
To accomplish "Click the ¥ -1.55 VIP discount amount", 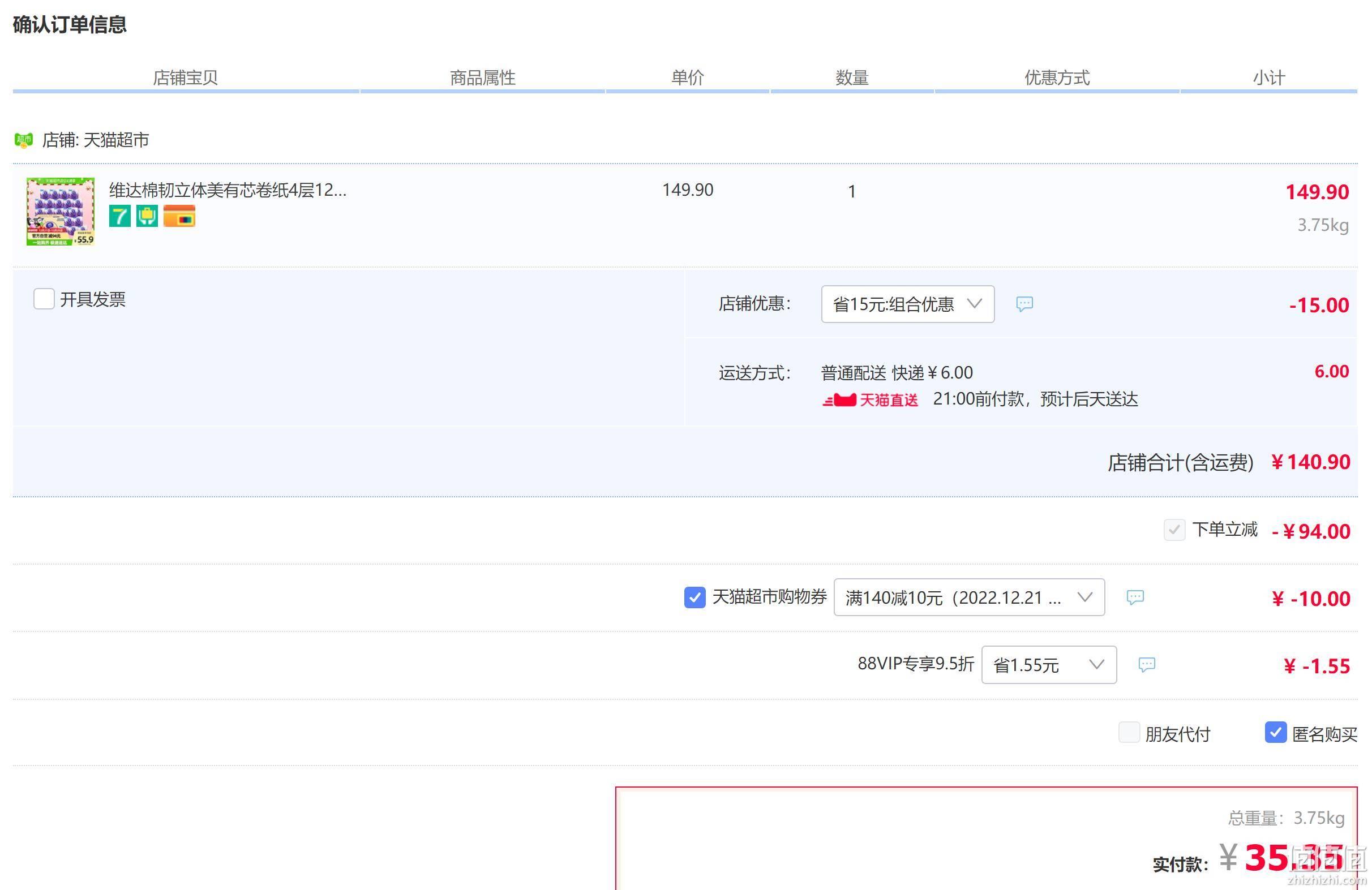I will 1317,666.
